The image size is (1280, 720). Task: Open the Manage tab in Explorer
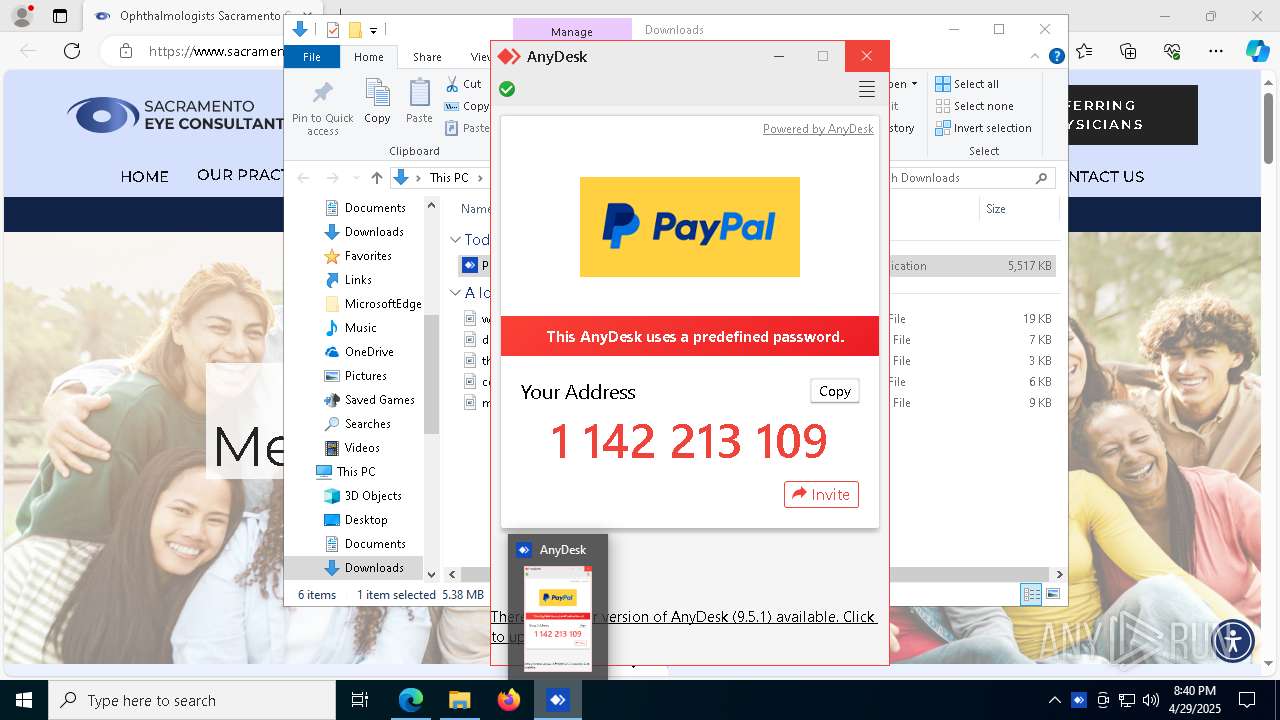(x=572, y=31)
